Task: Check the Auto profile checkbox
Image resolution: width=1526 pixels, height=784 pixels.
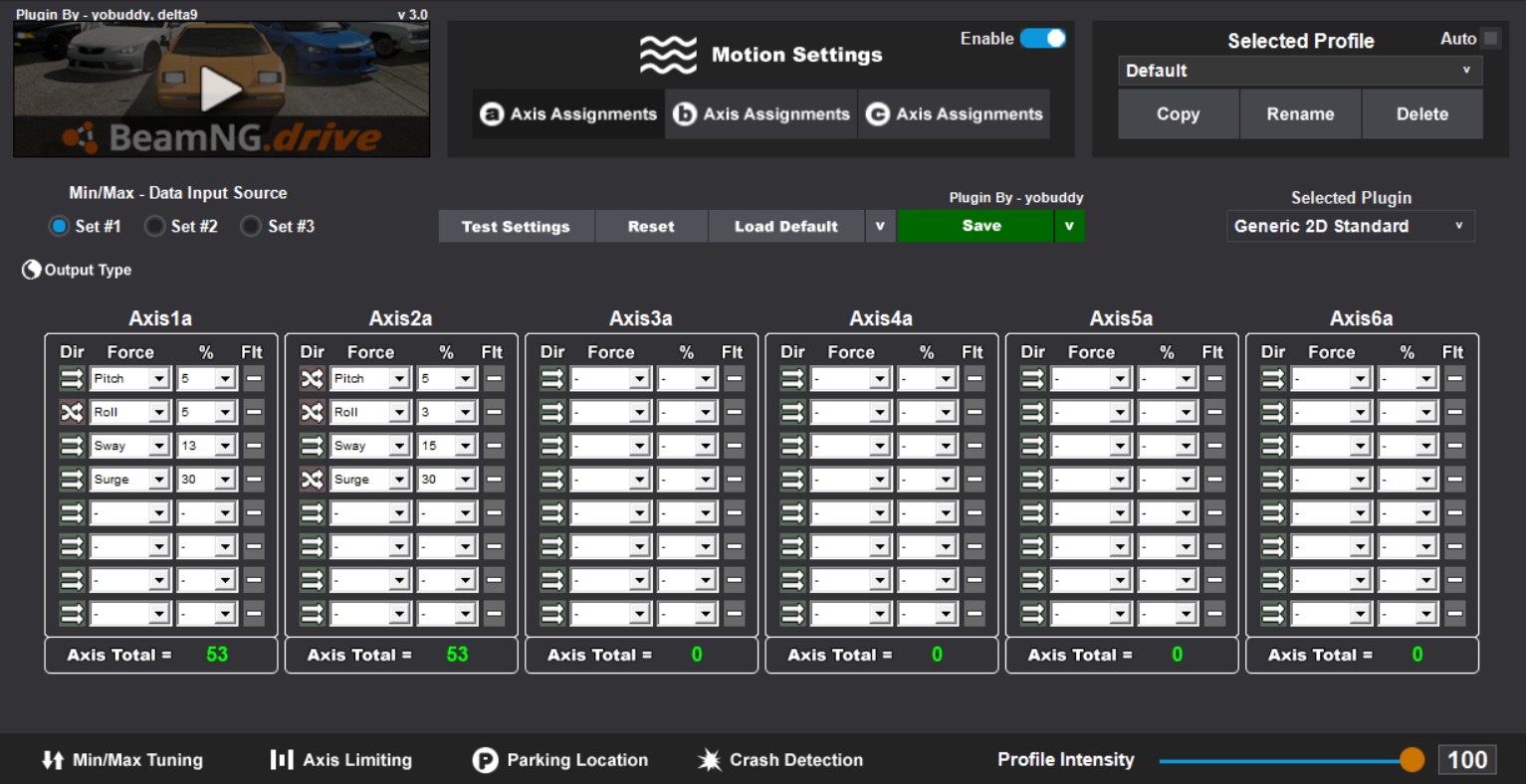Action: [x=1490, y=39]
